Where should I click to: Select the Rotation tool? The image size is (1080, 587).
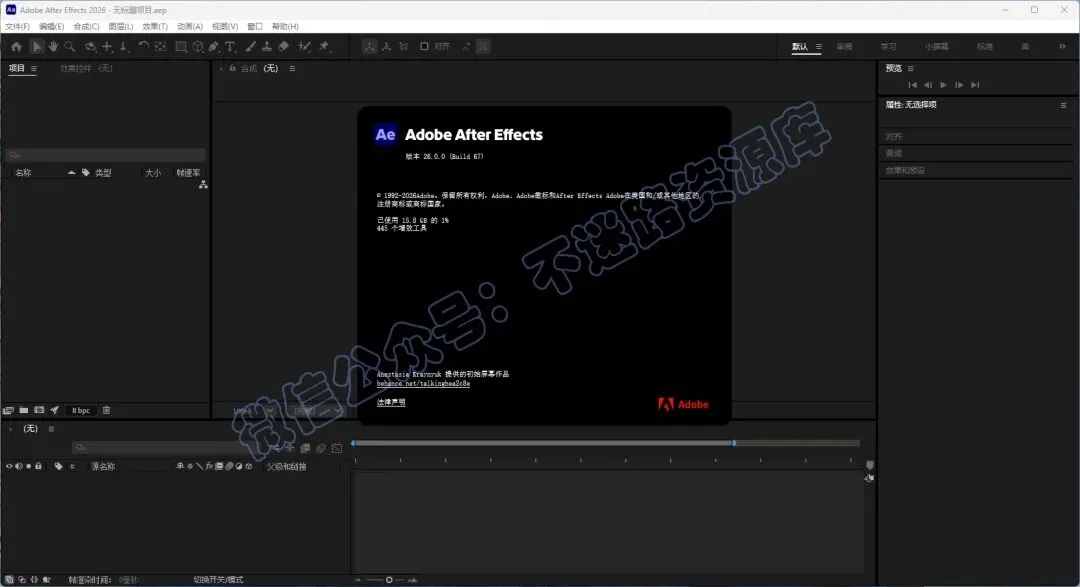click(x=143, y=46)
